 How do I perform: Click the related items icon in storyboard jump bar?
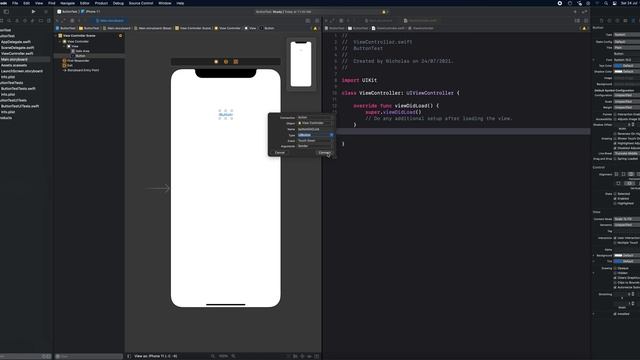coord(72,20)
